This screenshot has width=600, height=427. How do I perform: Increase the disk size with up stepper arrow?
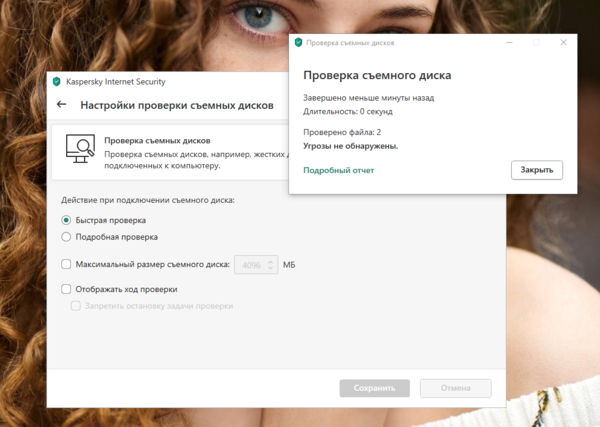pyautogui.click(x=270, y=261)
